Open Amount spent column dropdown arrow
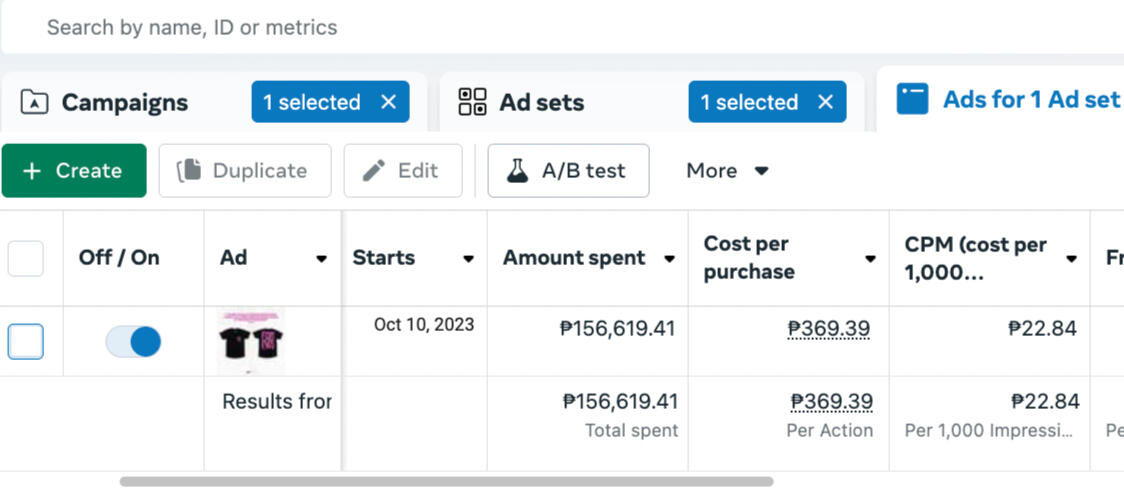1124x501 pixels. 669,259
